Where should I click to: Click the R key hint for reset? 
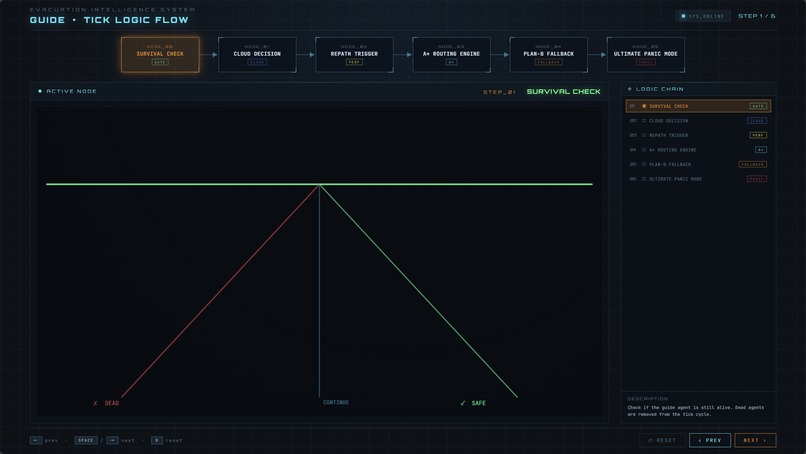click(157, 440)
